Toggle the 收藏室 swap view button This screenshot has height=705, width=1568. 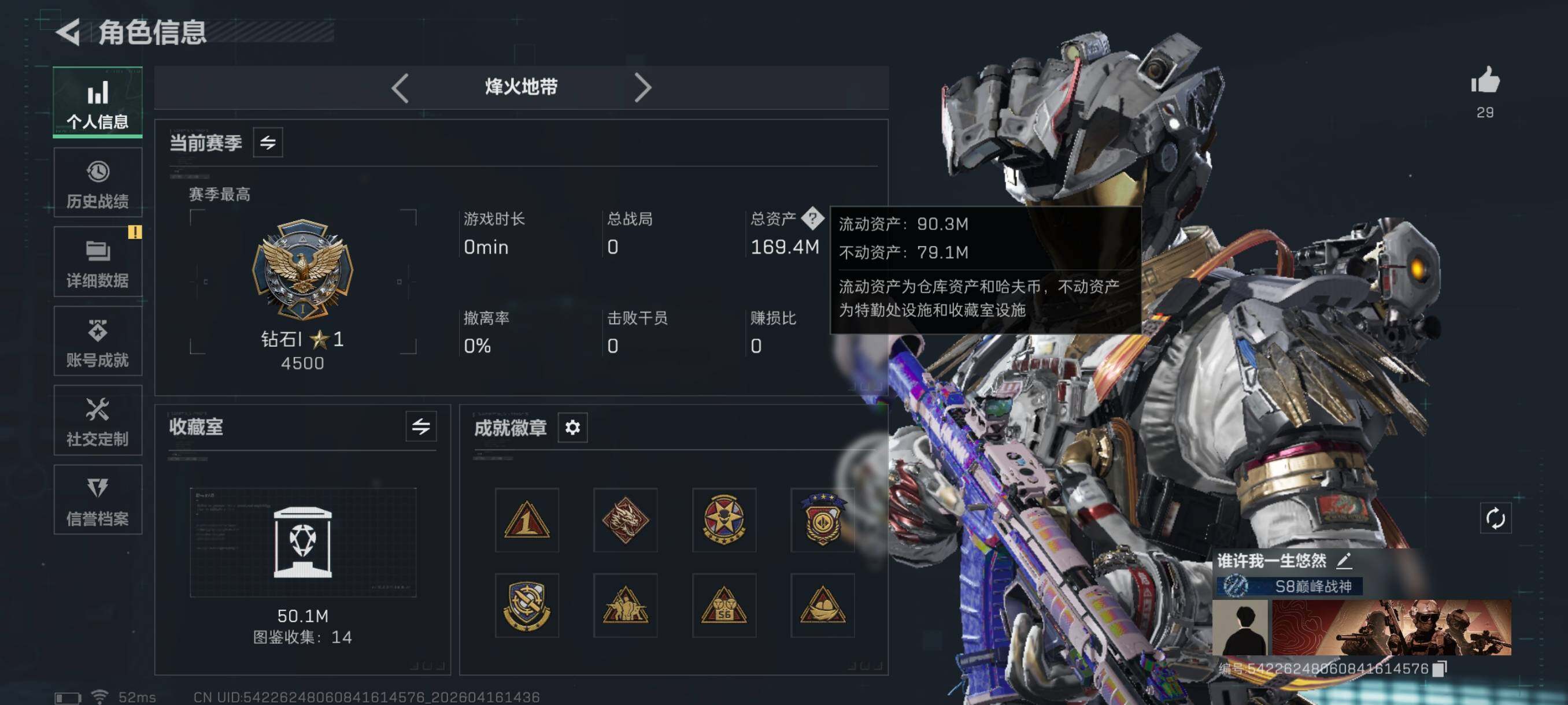point(420,426)
